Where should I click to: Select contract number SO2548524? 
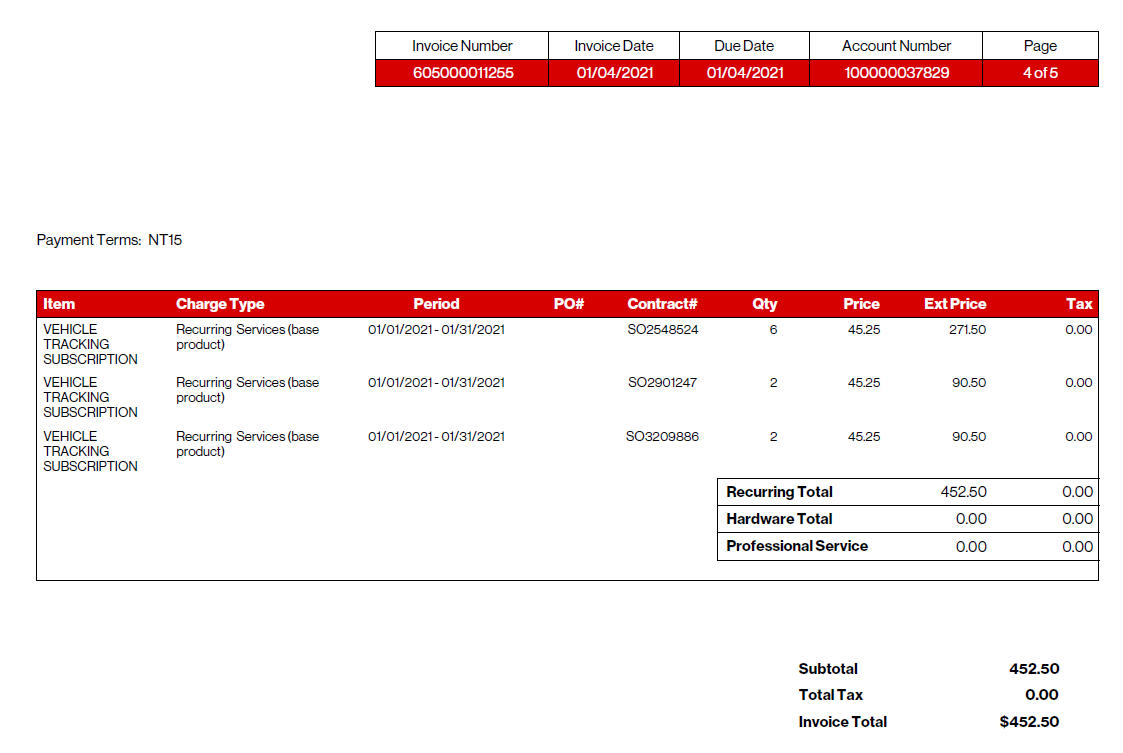click(662, 330)
